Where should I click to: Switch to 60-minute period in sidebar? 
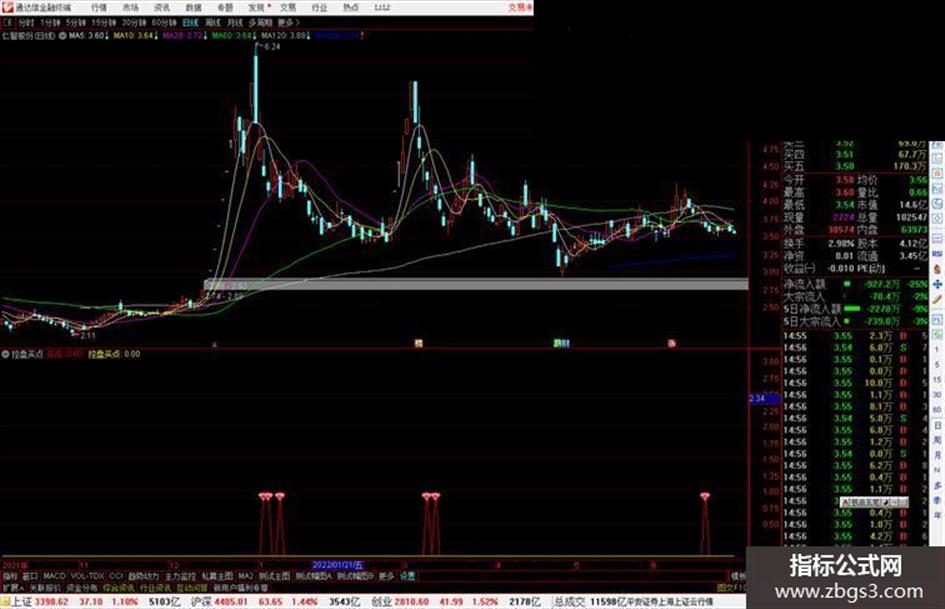pyautogui.click(x=937, y=410)
